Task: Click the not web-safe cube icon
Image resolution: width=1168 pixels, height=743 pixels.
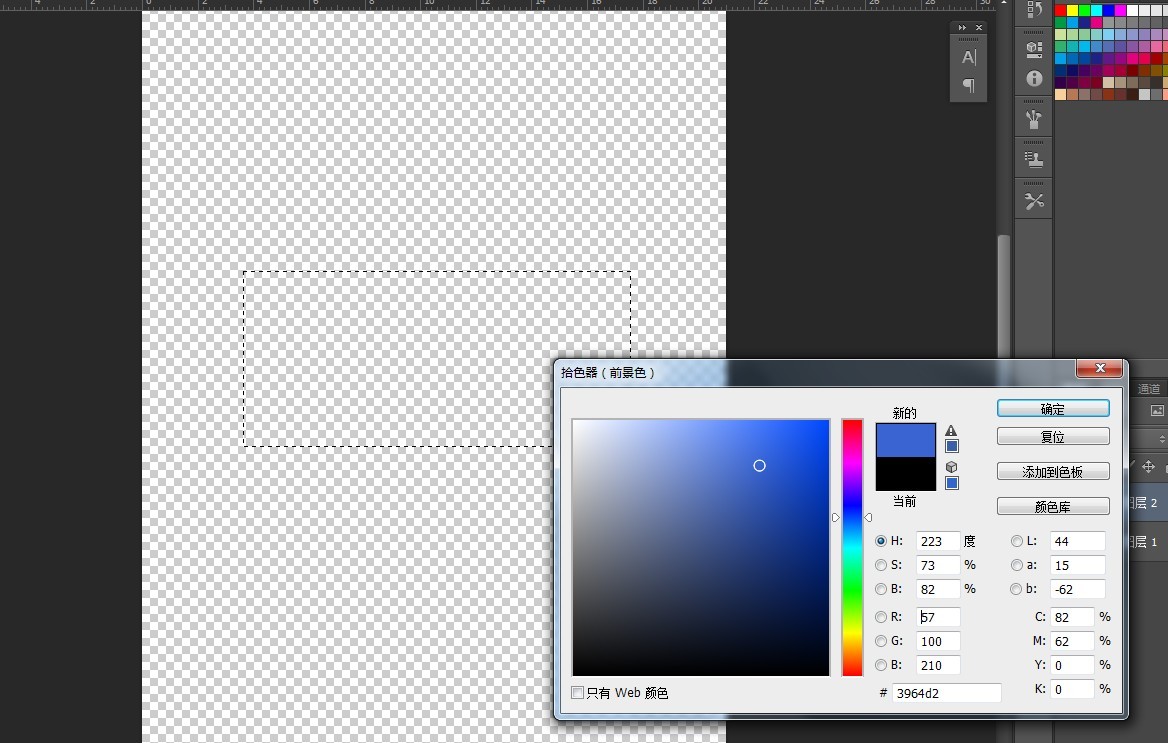Action: pyautogui.click(x=951, y=467)
